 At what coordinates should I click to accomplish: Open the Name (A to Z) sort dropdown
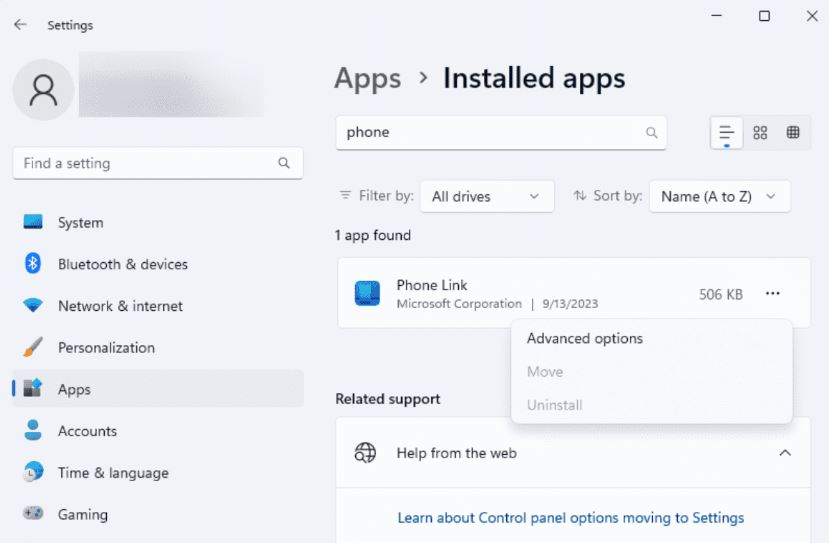[720, 197]
